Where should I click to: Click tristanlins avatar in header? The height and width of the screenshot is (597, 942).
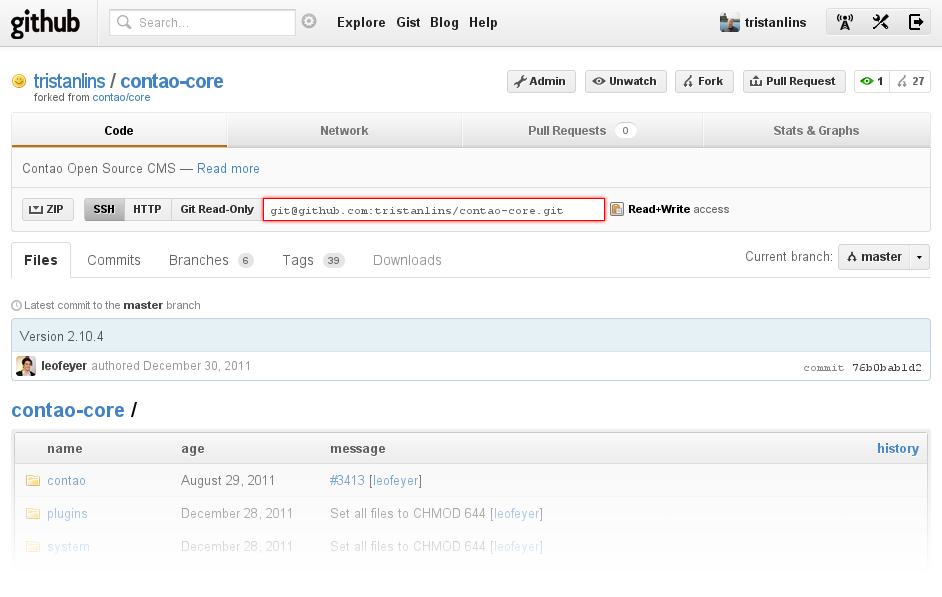pos(729,22)
